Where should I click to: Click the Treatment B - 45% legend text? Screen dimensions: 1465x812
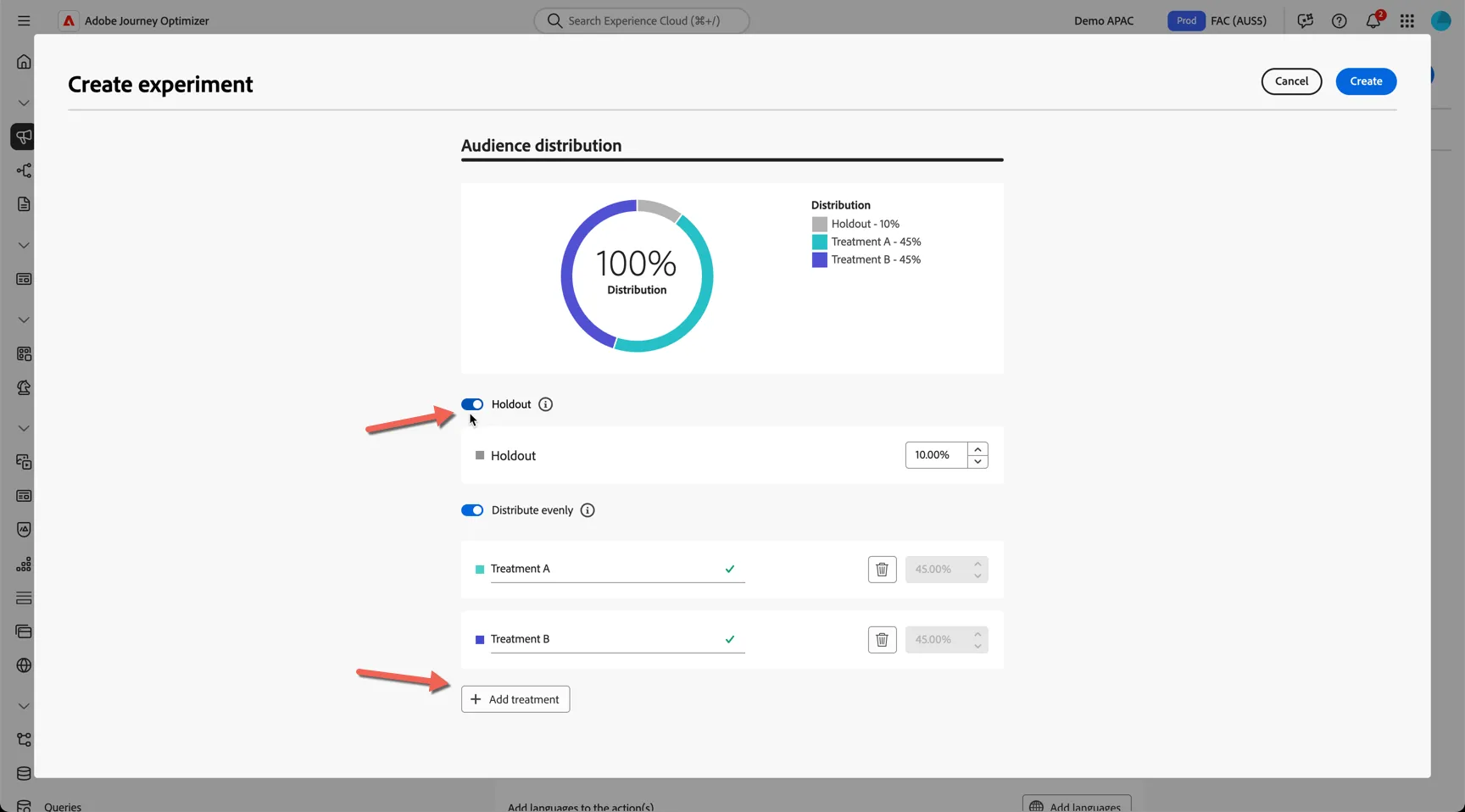point(876,259)
